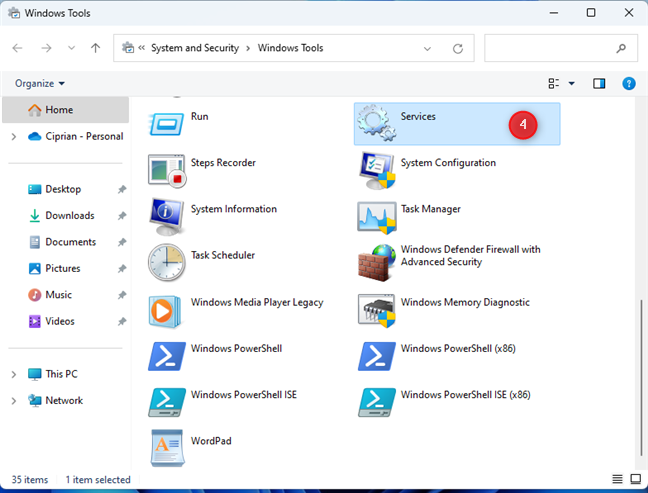This screenshot has height=493, width=648.
Task: Expand Ciprian - Personal OneDrive node
Action: pos(14,136)
